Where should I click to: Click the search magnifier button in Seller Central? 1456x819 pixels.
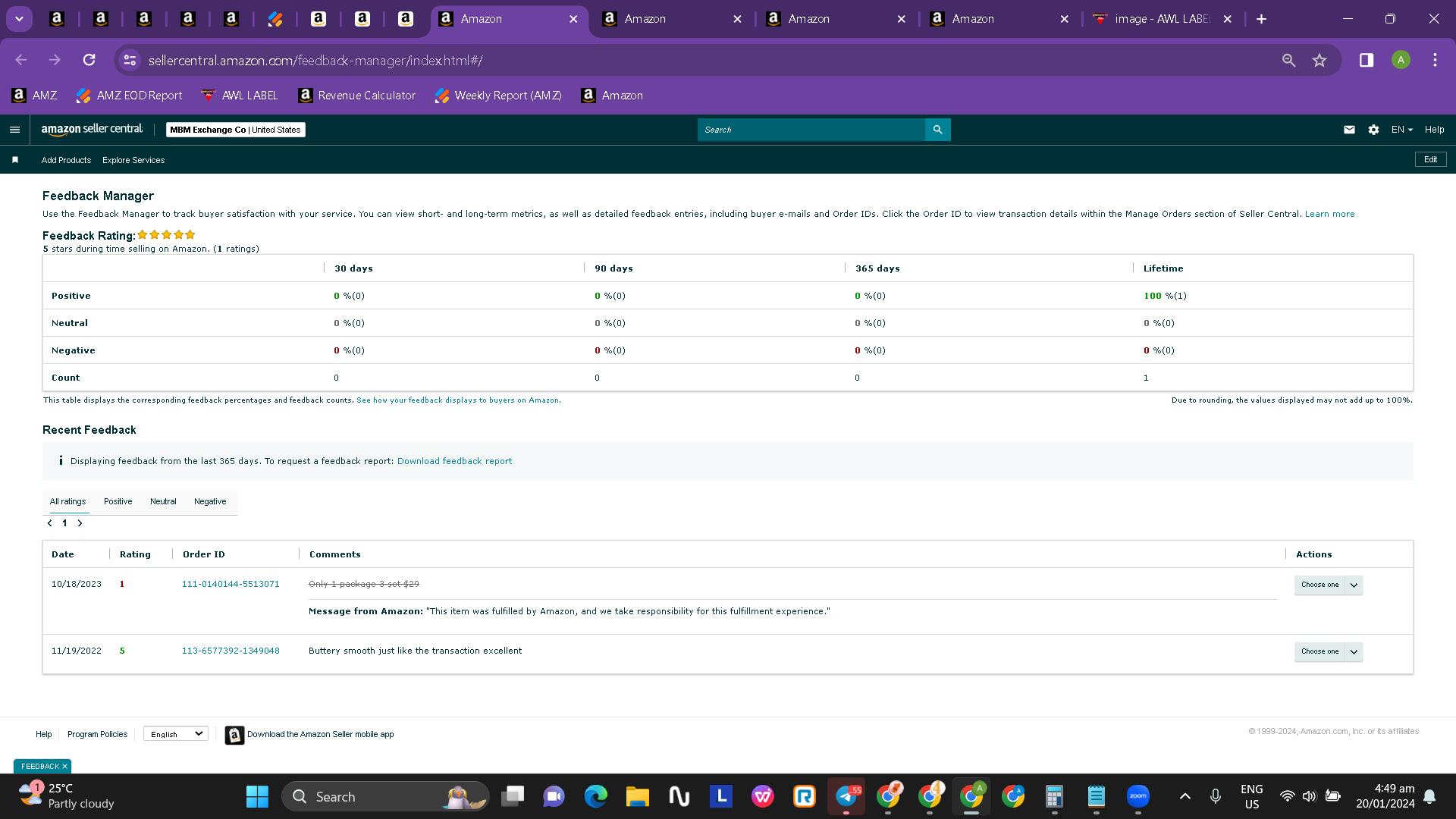tap(938, 130)
